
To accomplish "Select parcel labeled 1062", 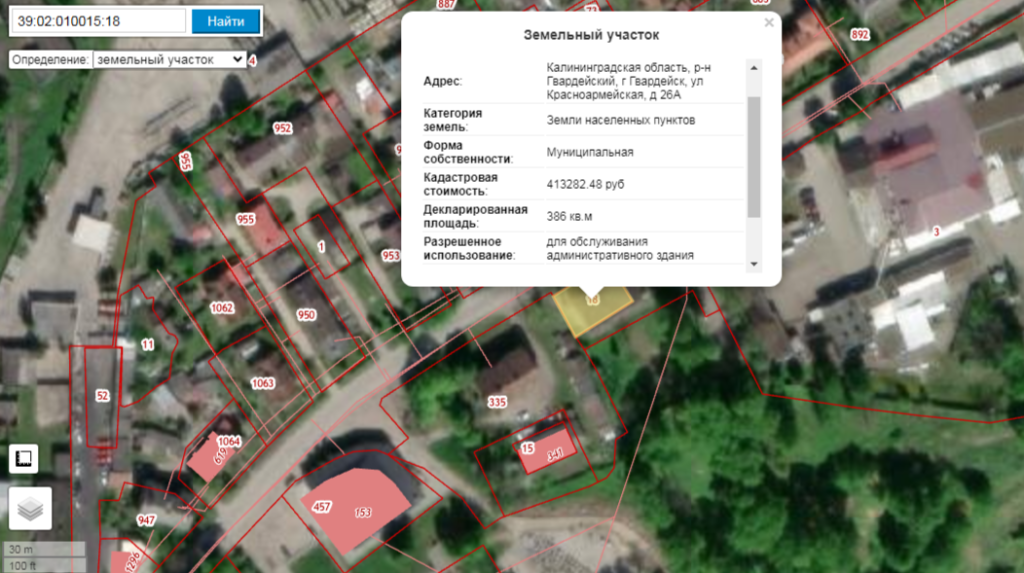I will tap(222, 308).
